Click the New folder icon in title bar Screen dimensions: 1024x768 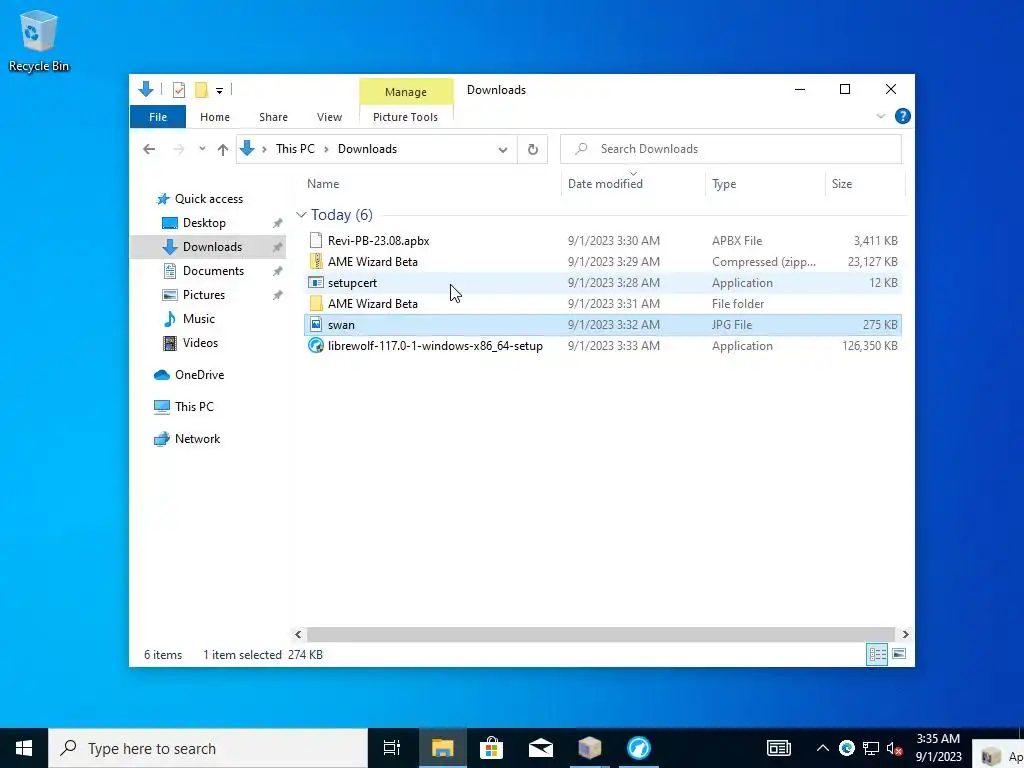click(x=202, y=90)
